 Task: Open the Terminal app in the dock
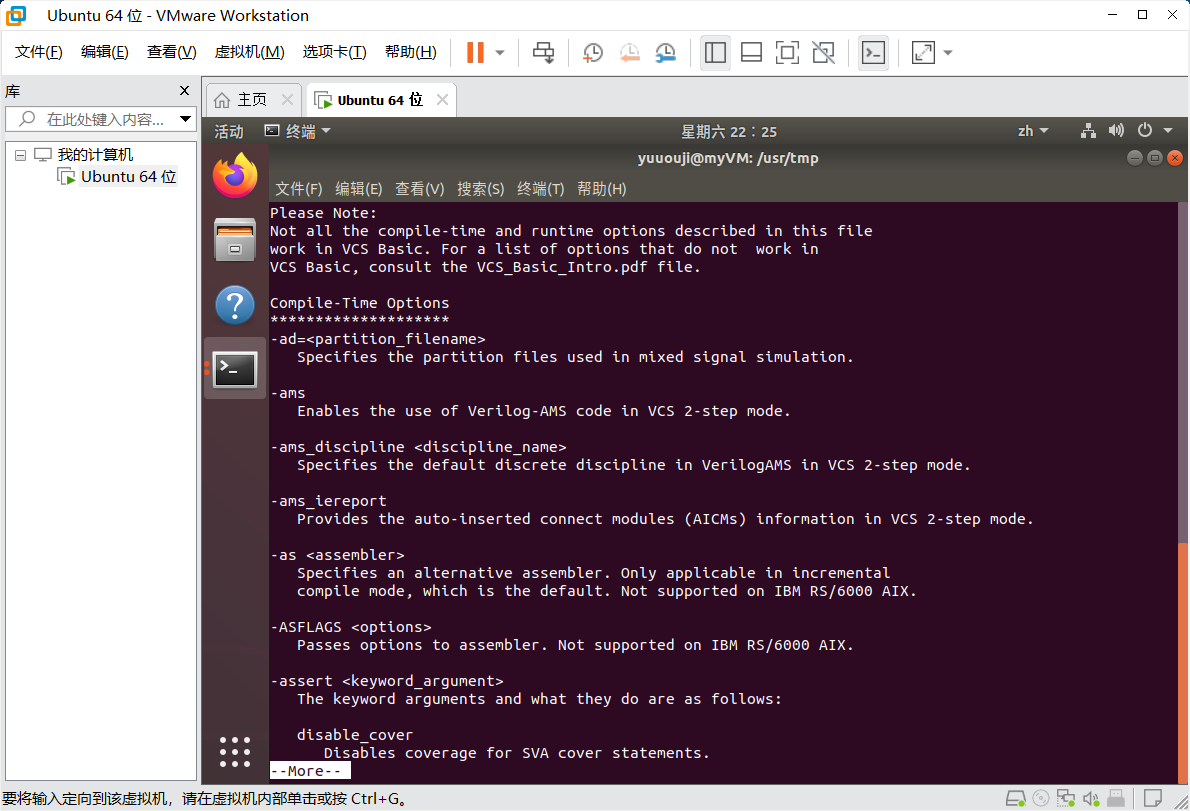(x=234, y=369)
